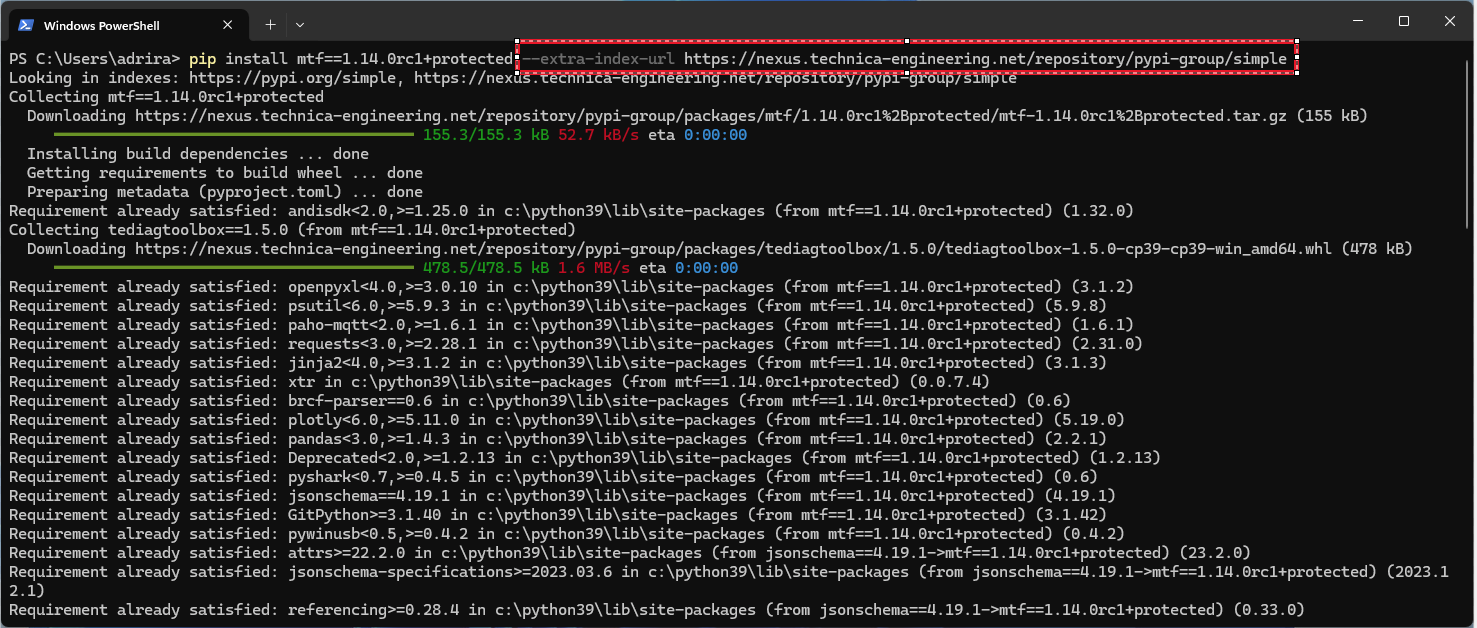Screen dimensions: 1477x628
Task: Click the 478.5 kB green progress bar
Action: (233, 267)
